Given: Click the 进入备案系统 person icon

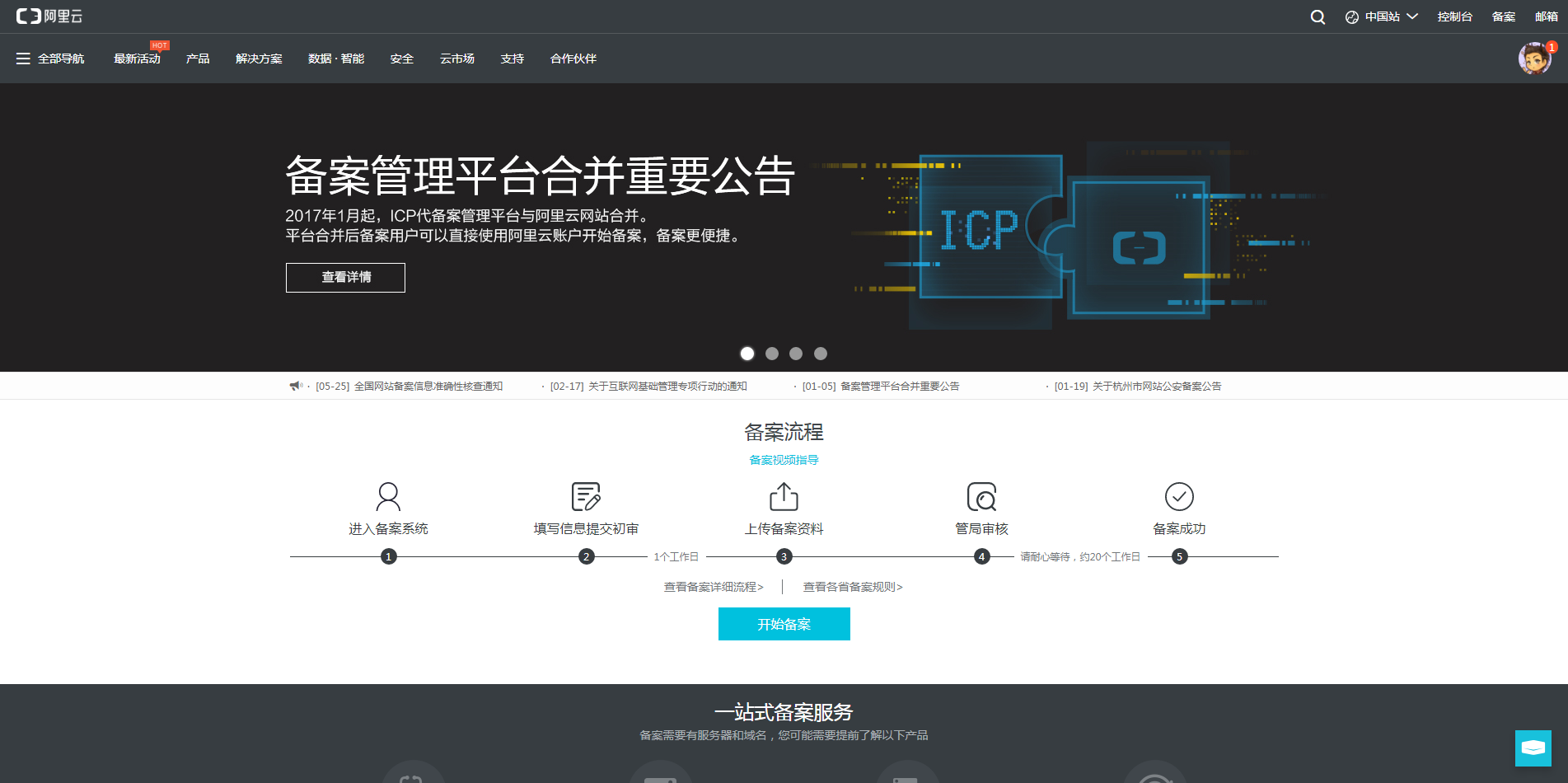Looking at the screenshot, I should [388, 497].
